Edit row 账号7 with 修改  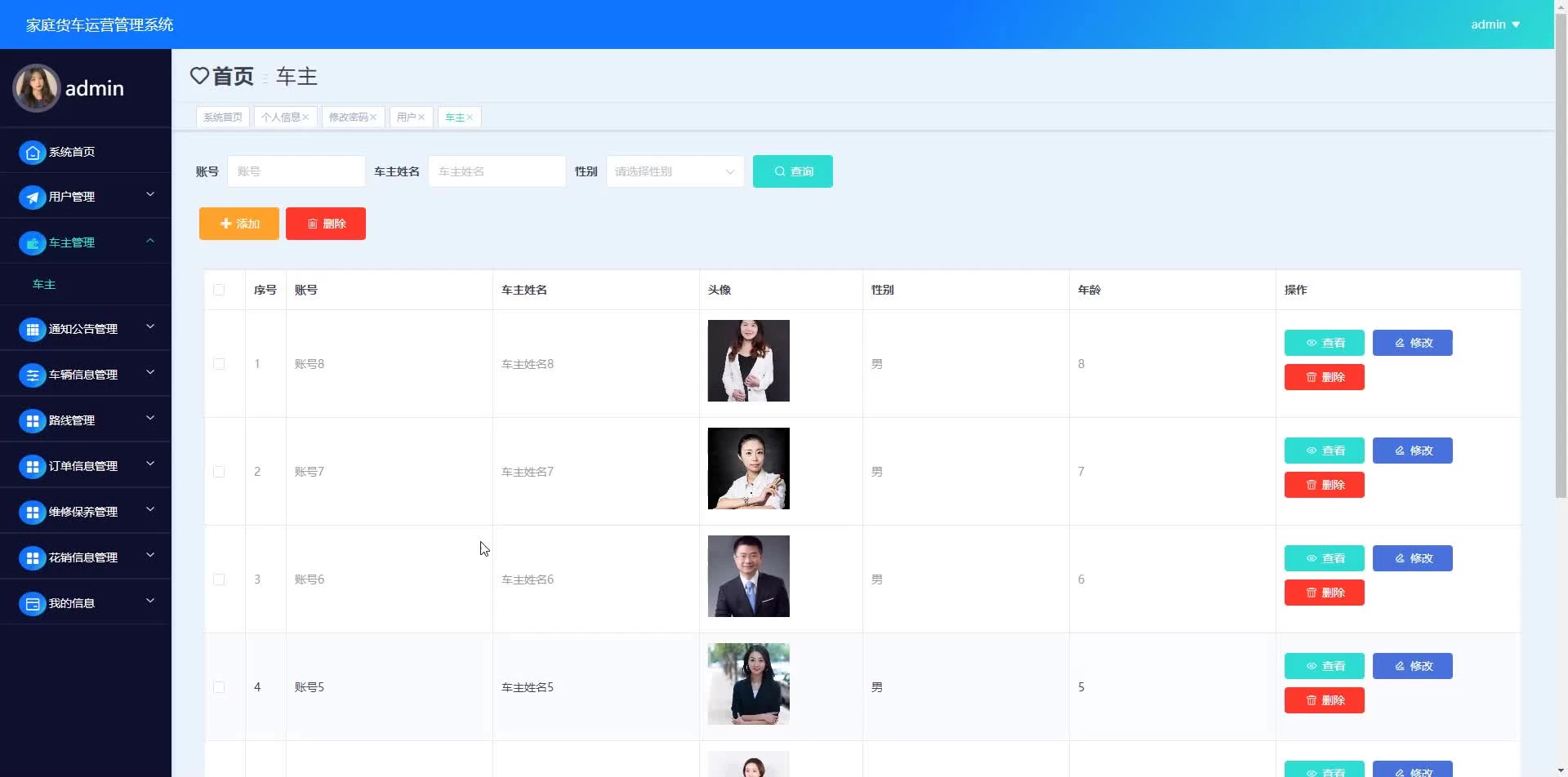click(1413, 451)
